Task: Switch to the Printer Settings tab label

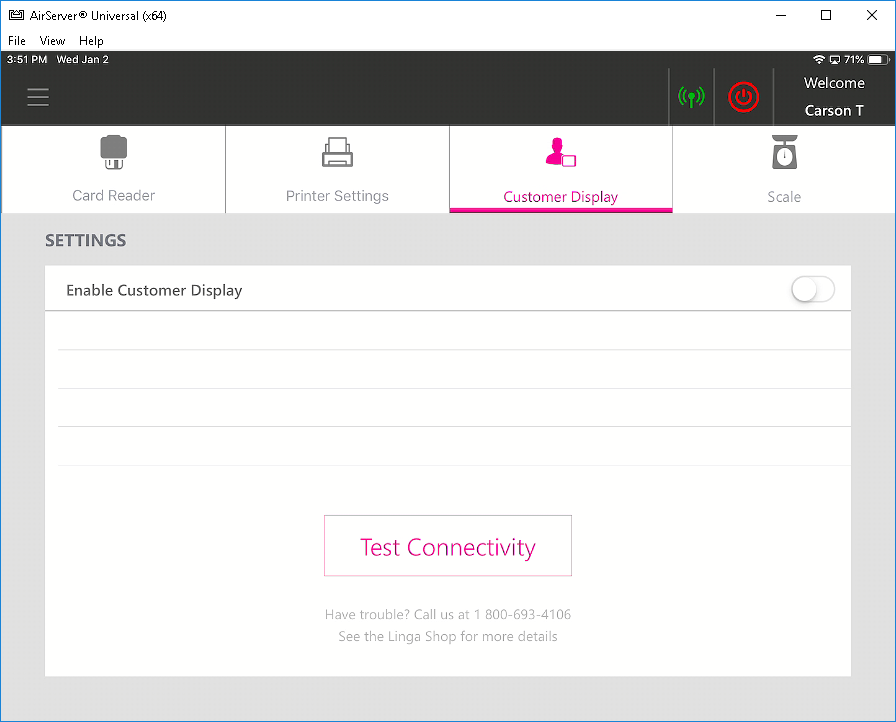Action: (337, 196)
